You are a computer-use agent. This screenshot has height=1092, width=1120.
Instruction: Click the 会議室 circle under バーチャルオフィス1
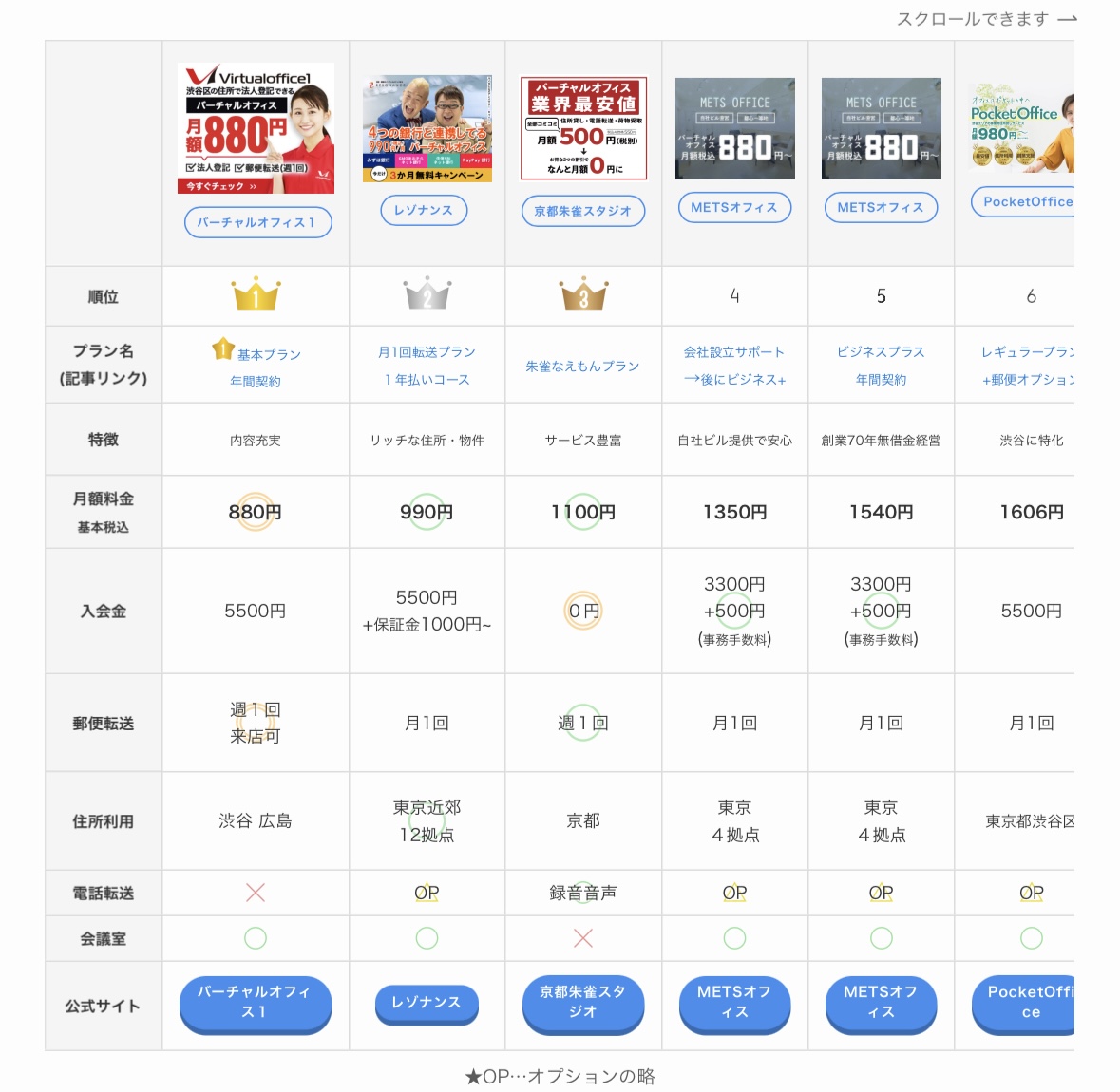coord(256,938)
